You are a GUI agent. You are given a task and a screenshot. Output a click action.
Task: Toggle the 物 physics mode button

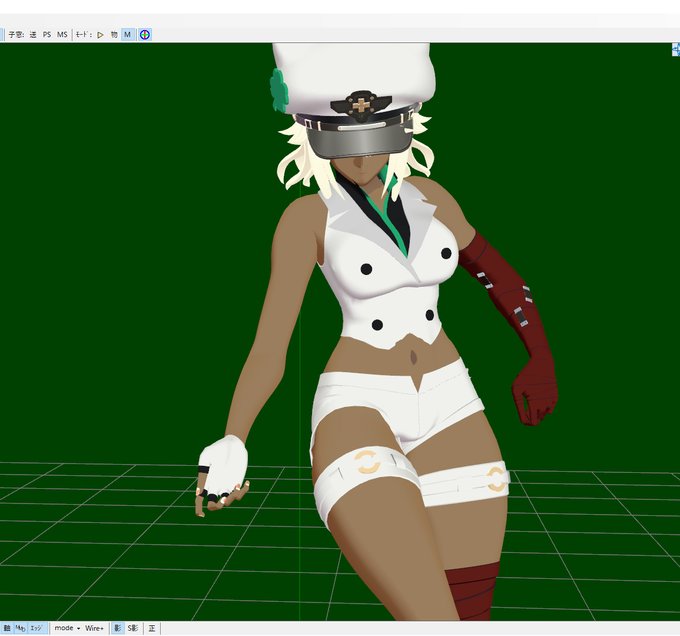tap(114, 35)
